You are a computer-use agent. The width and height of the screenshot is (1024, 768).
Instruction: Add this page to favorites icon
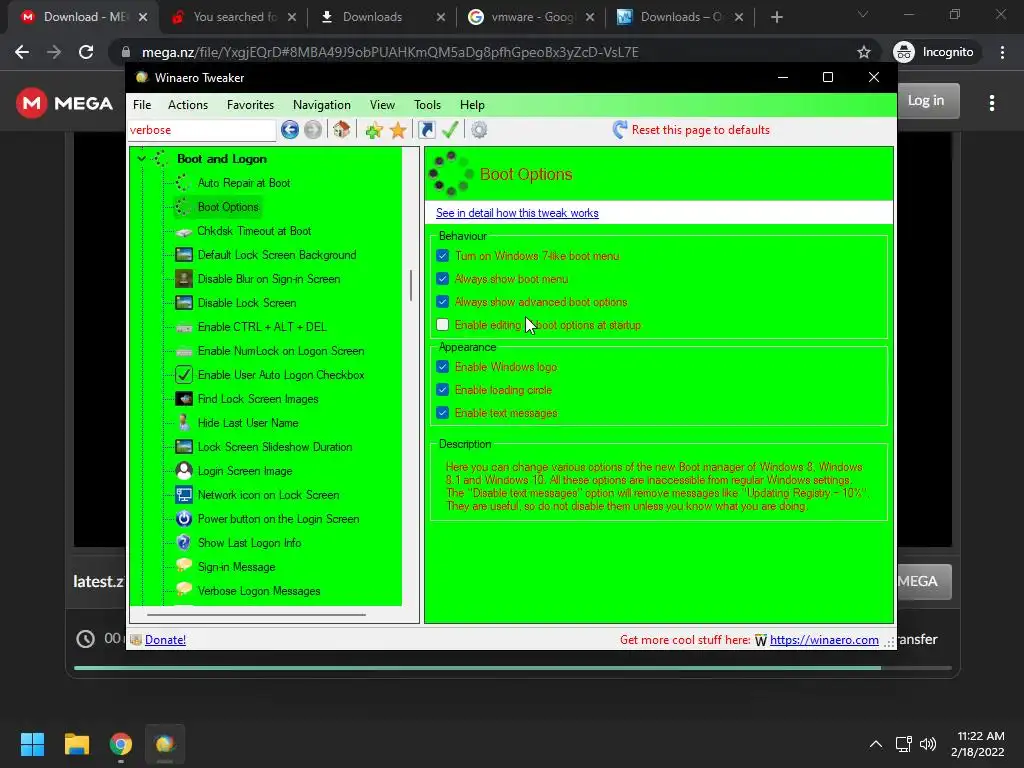374,130
